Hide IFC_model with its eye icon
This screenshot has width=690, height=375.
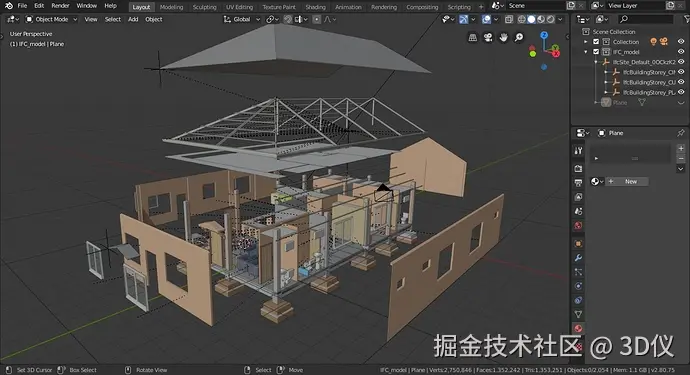pyautogui.click(x=681, y=52)
